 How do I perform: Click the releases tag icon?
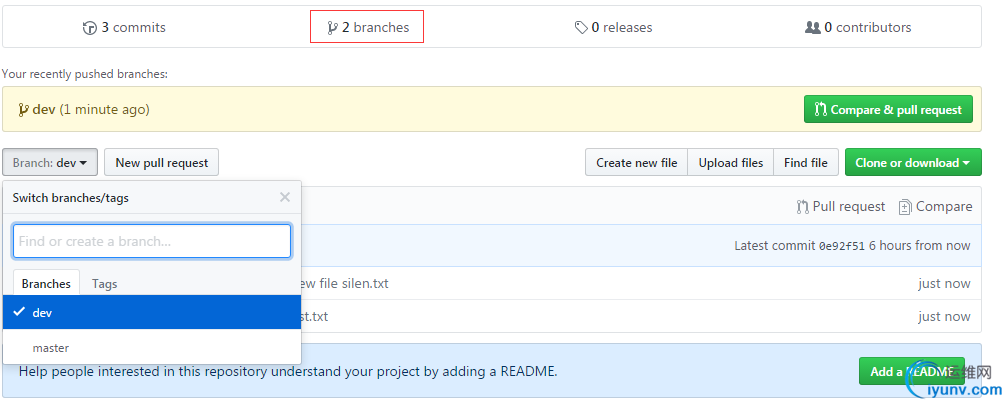click(581, 28)
